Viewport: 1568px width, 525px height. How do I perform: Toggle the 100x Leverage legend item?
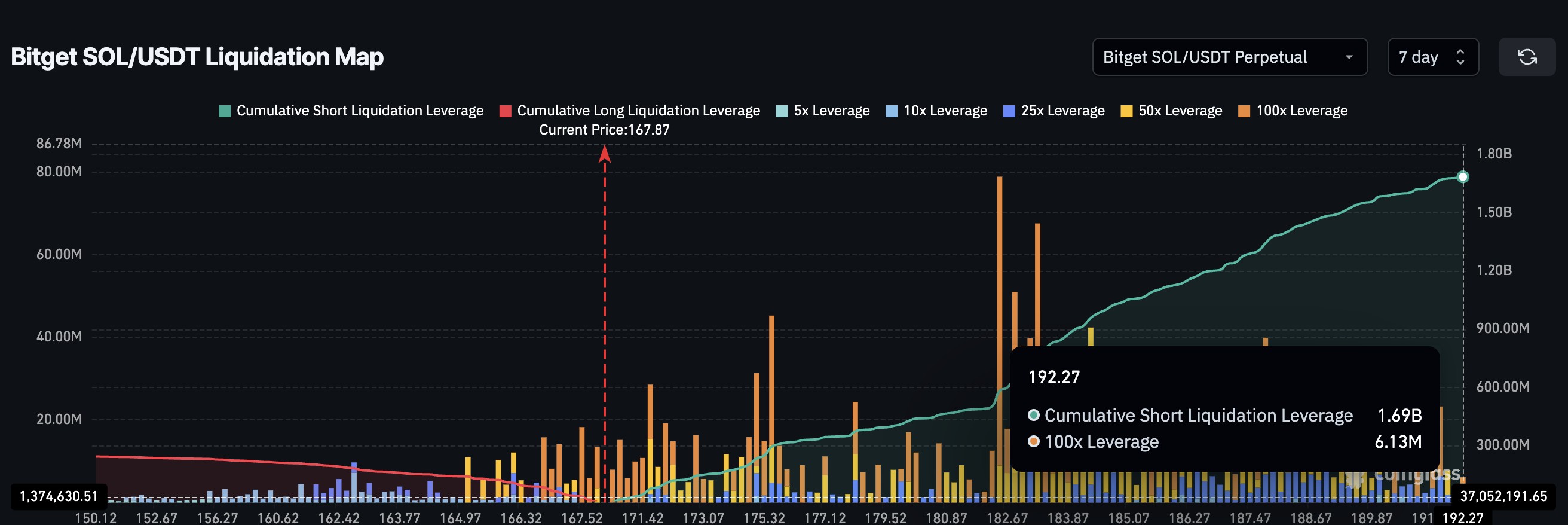(1293, 111)
